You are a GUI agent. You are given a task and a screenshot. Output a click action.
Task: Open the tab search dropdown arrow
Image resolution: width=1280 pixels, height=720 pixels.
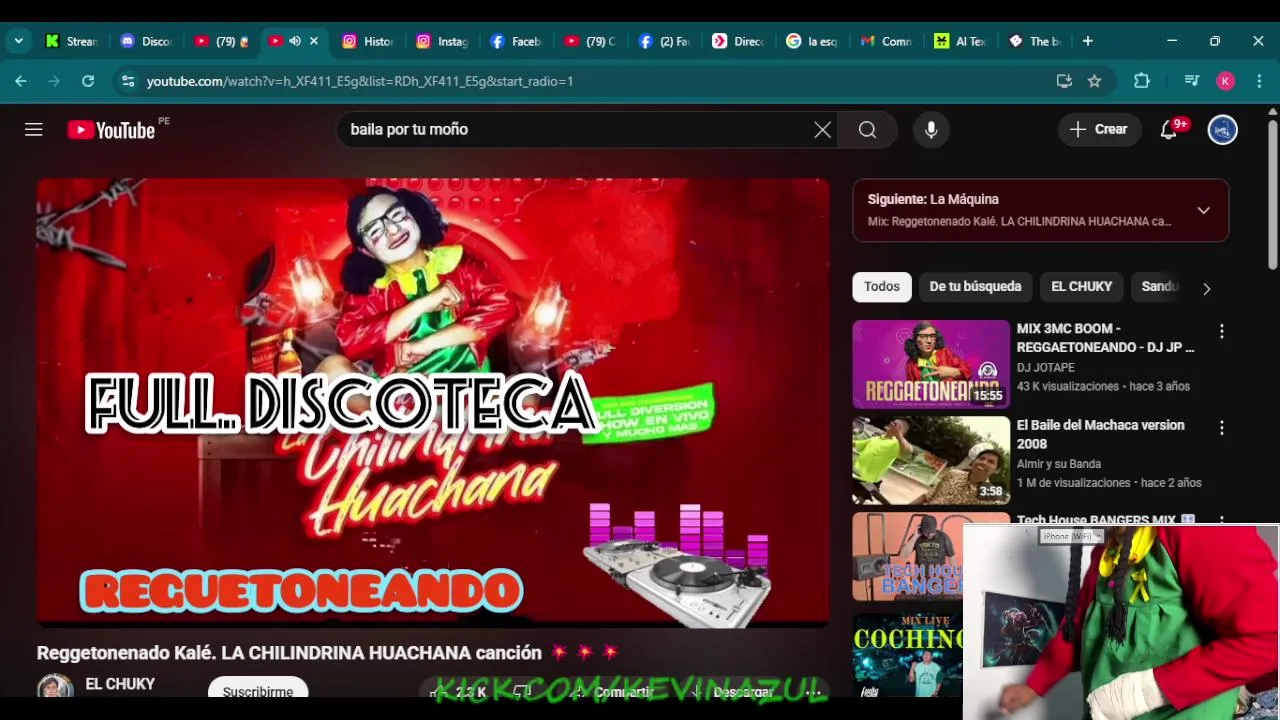tap(18, 41)
